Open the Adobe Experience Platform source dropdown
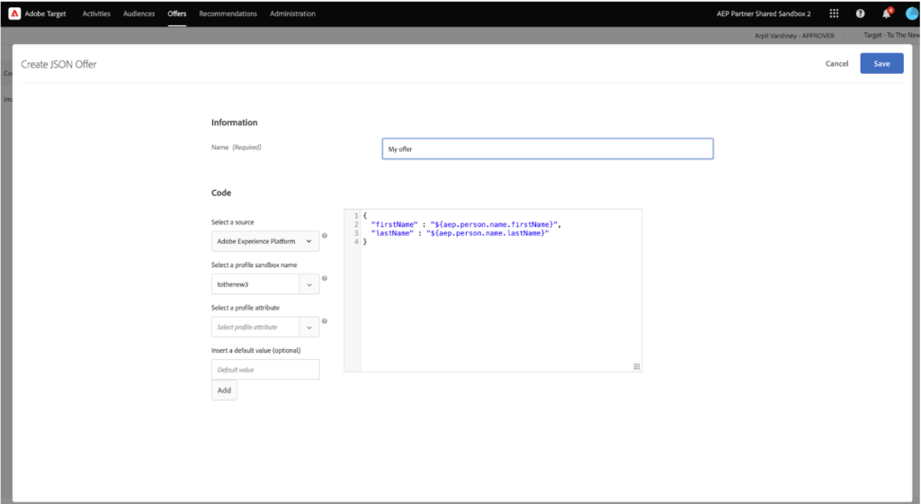This screenshot has width=921, height=504. click(x=265, y=241)
